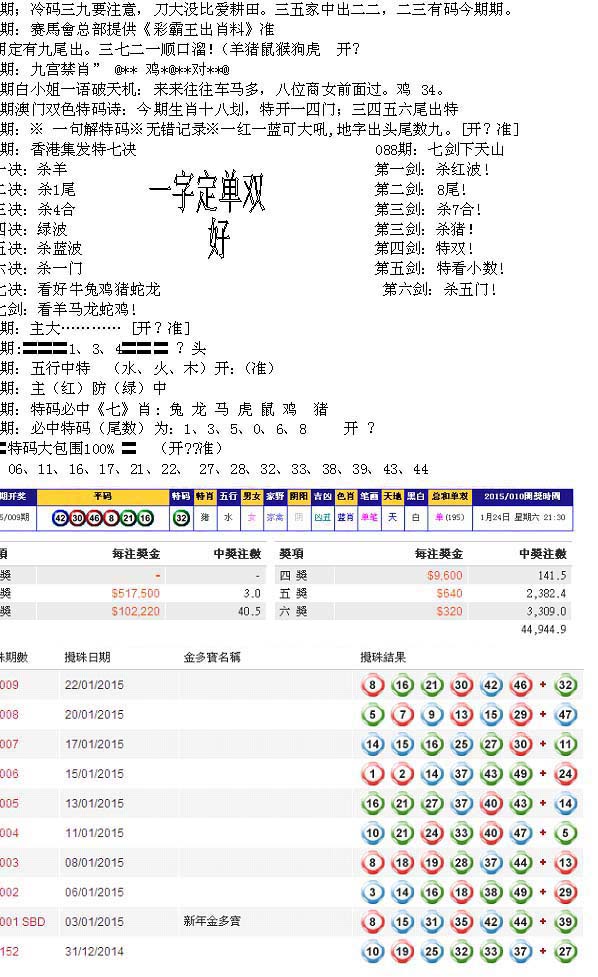Open draw number 009 link
Viewport: 598px width, 977px height.
pyautogui.click(x=9, y=685)
